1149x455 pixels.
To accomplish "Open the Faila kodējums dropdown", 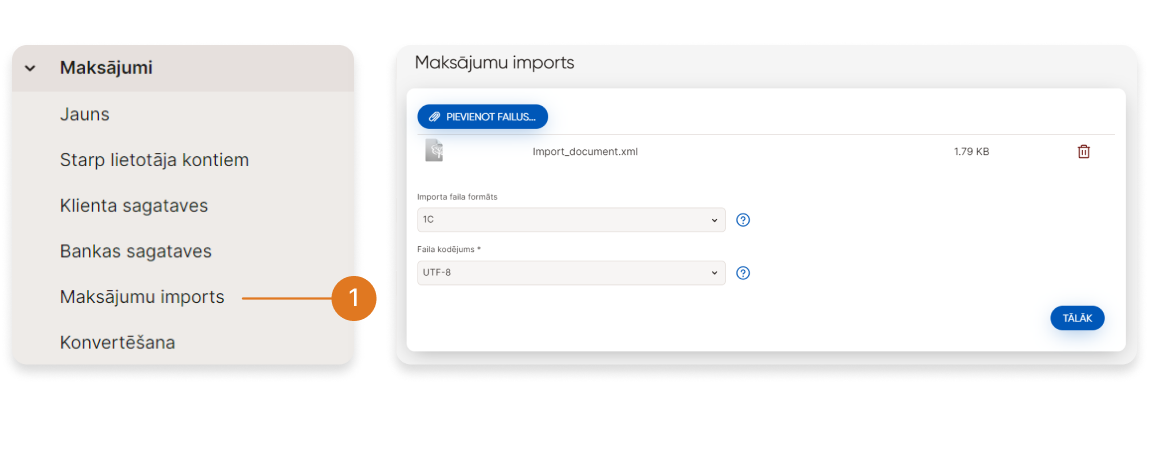I will (571, 273).
